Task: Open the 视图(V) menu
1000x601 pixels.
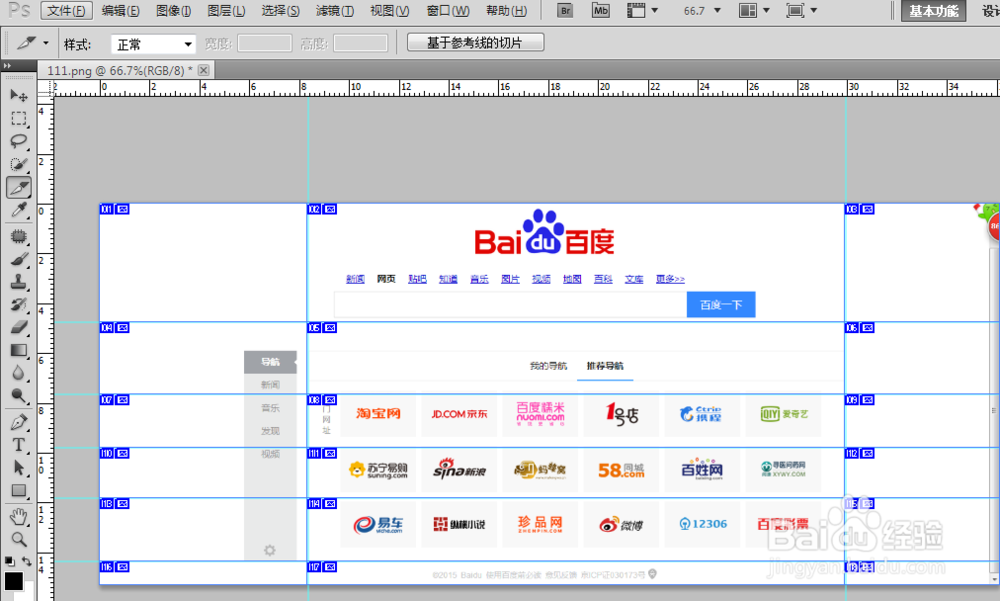Action: [x=389, y=11]
